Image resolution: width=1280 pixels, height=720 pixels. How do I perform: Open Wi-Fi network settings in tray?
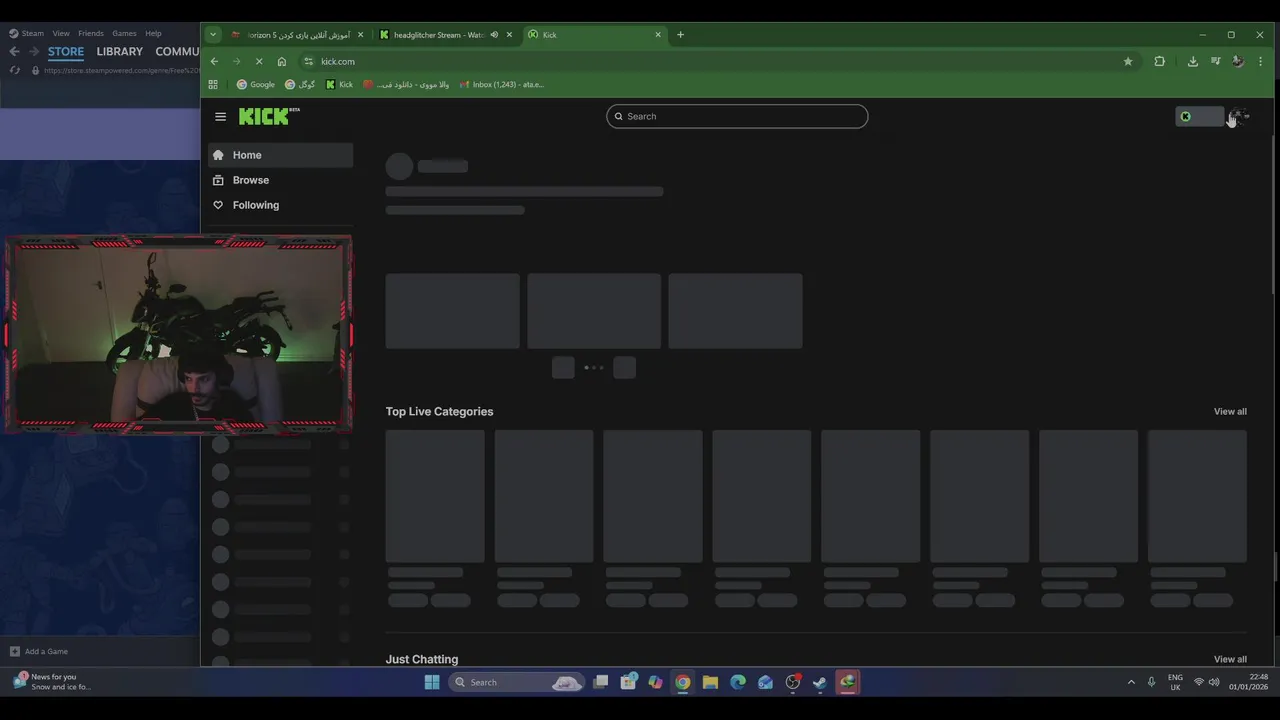pos(1198,682)
